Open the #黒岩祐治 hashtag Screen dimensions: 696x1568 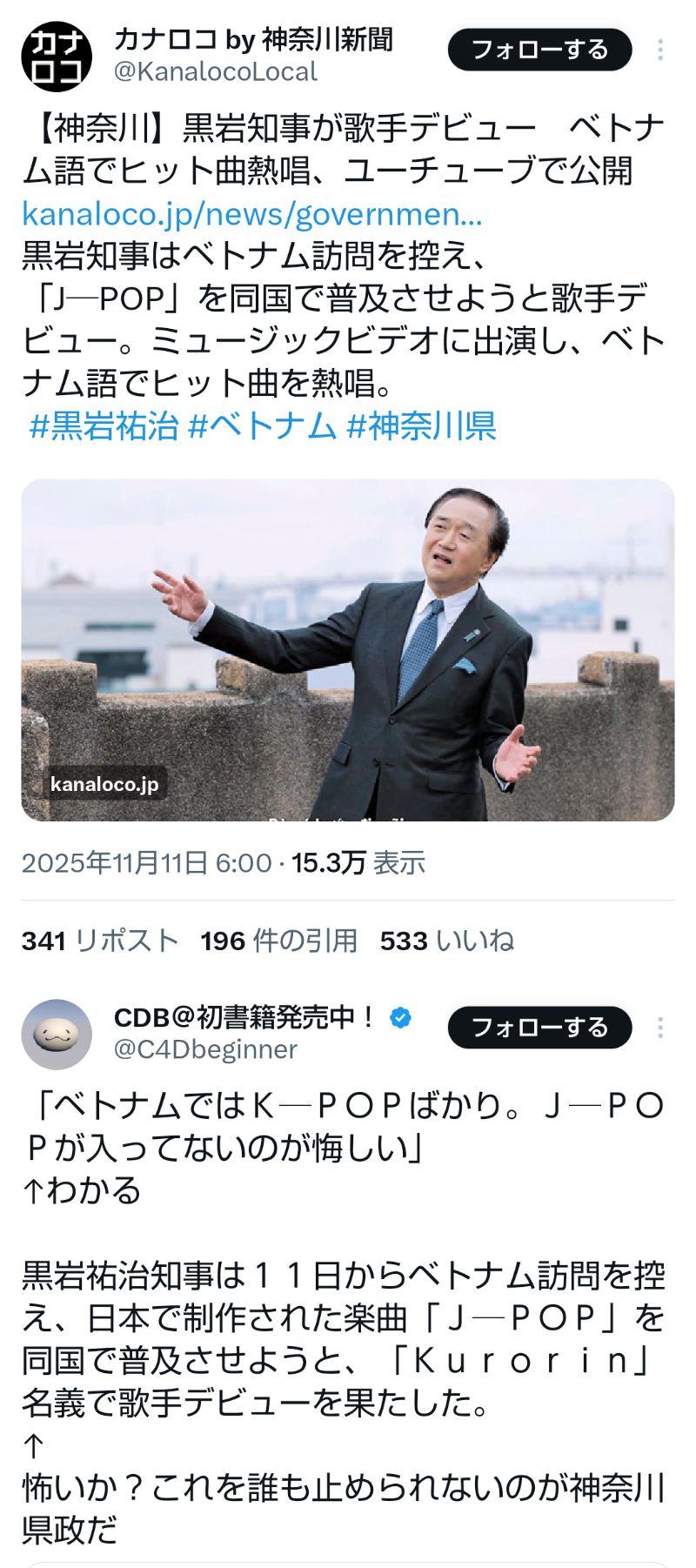point(104,426)
